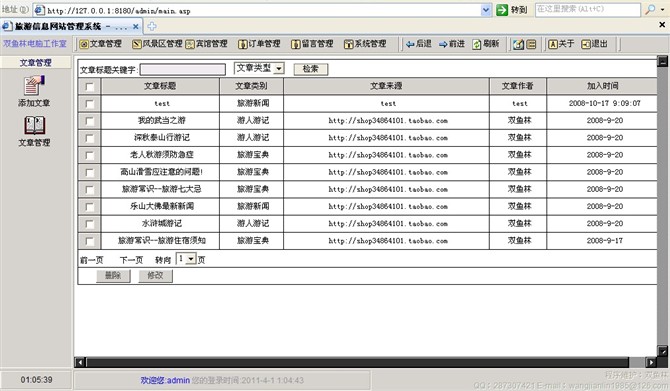
Task: Open the 双鱼林电脑工作室 link
Action: point(35,44)
